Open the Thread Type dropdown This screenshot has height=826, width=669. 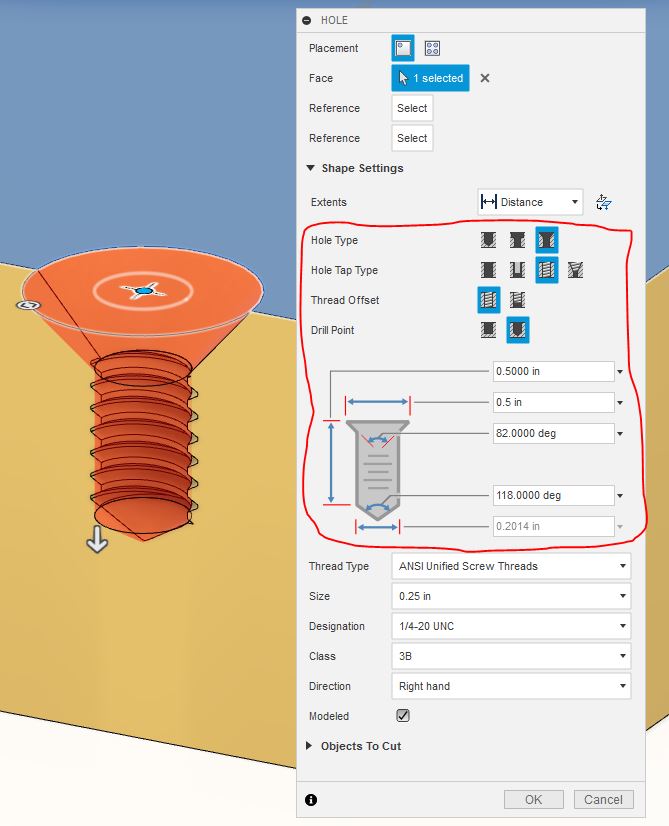click(x=511, y=566)
